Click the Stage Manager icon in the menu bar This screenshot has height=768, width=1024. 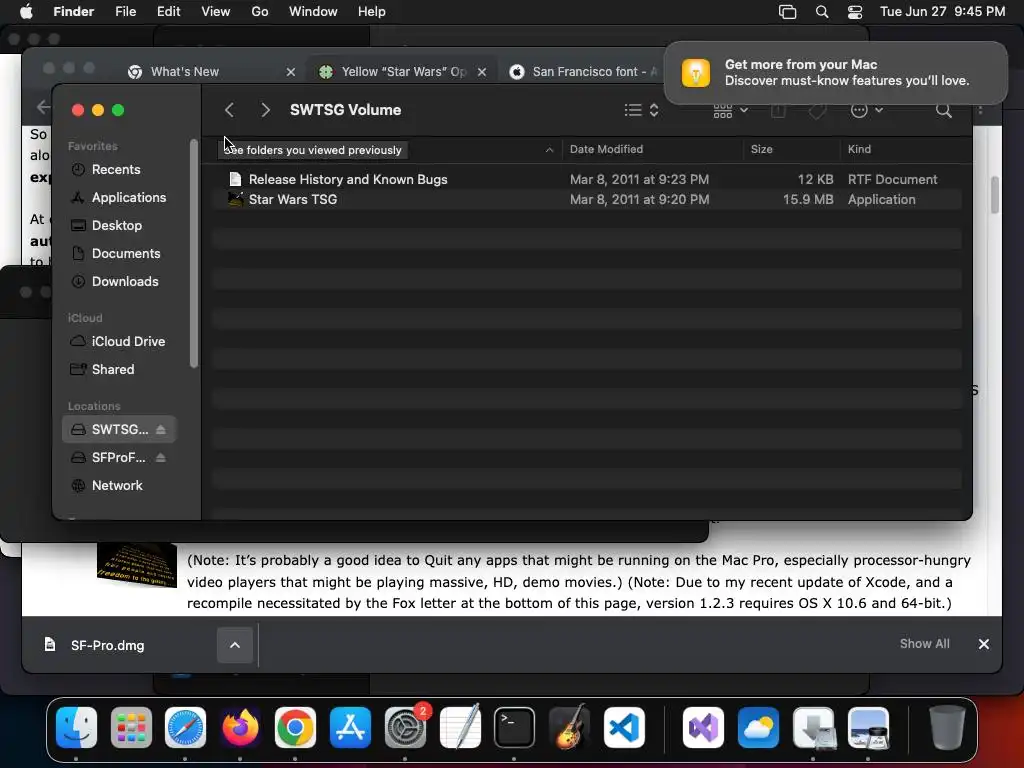[x=788, y=12]
